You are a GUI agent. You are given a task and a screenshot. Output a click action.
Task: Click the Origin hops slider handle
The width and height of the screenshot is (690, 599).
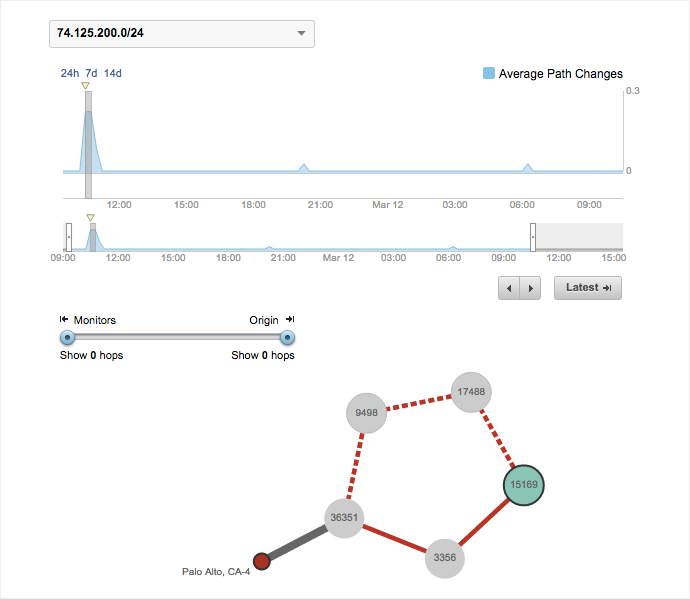point(288,337)
